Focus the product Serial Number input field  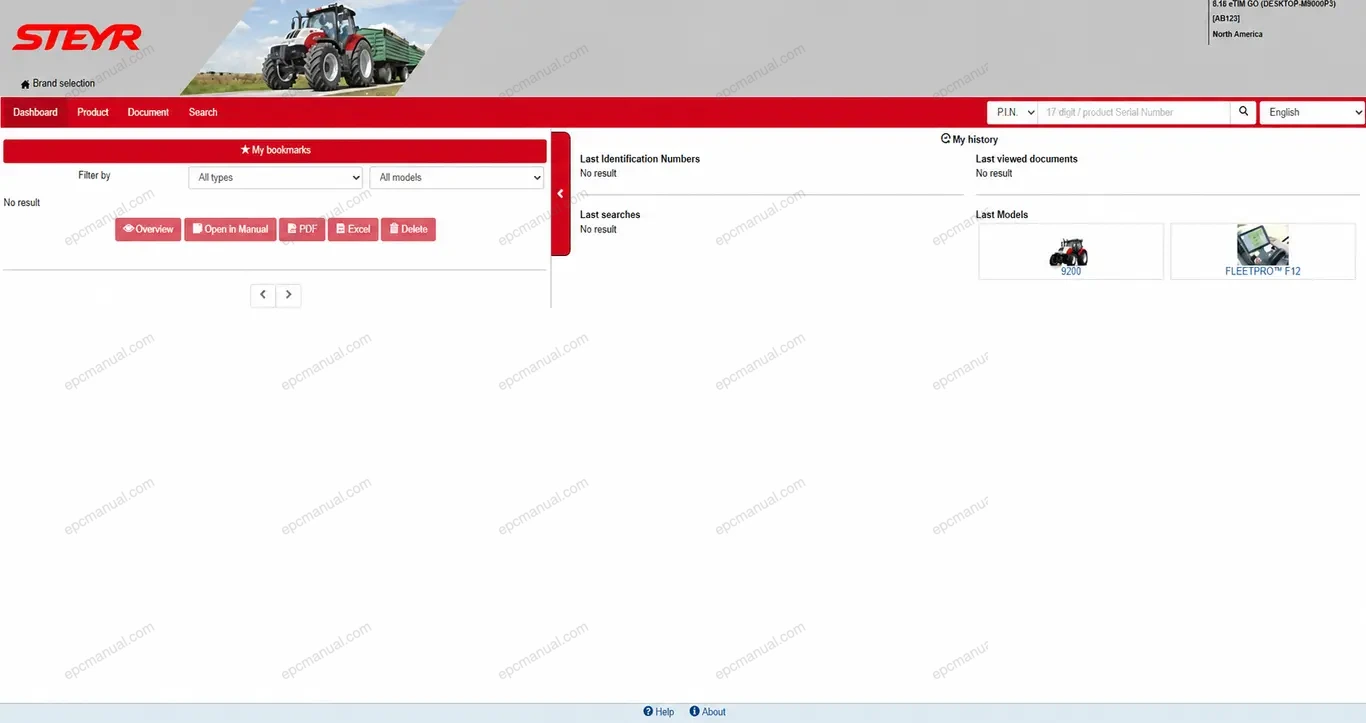[x=1133, y=112]
